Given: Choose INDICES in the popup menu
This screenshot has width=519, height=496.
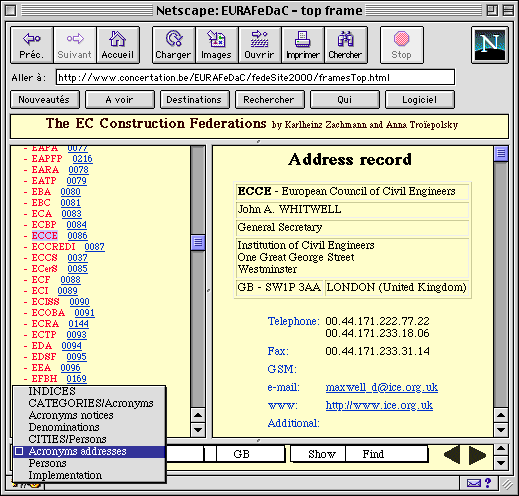Looking at the screenshot, I should (x=89, y=391).
